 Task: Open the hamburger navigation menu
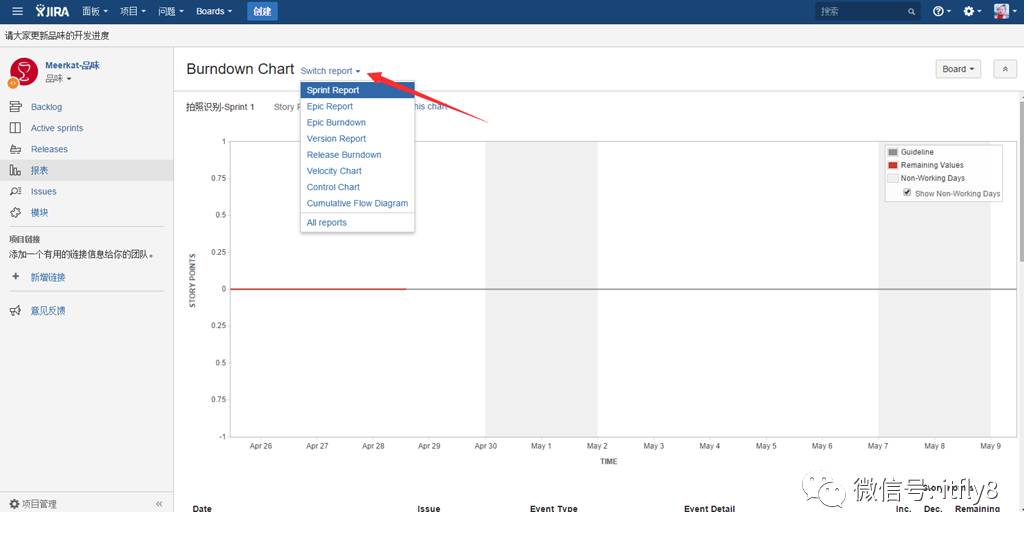(17, 11)
